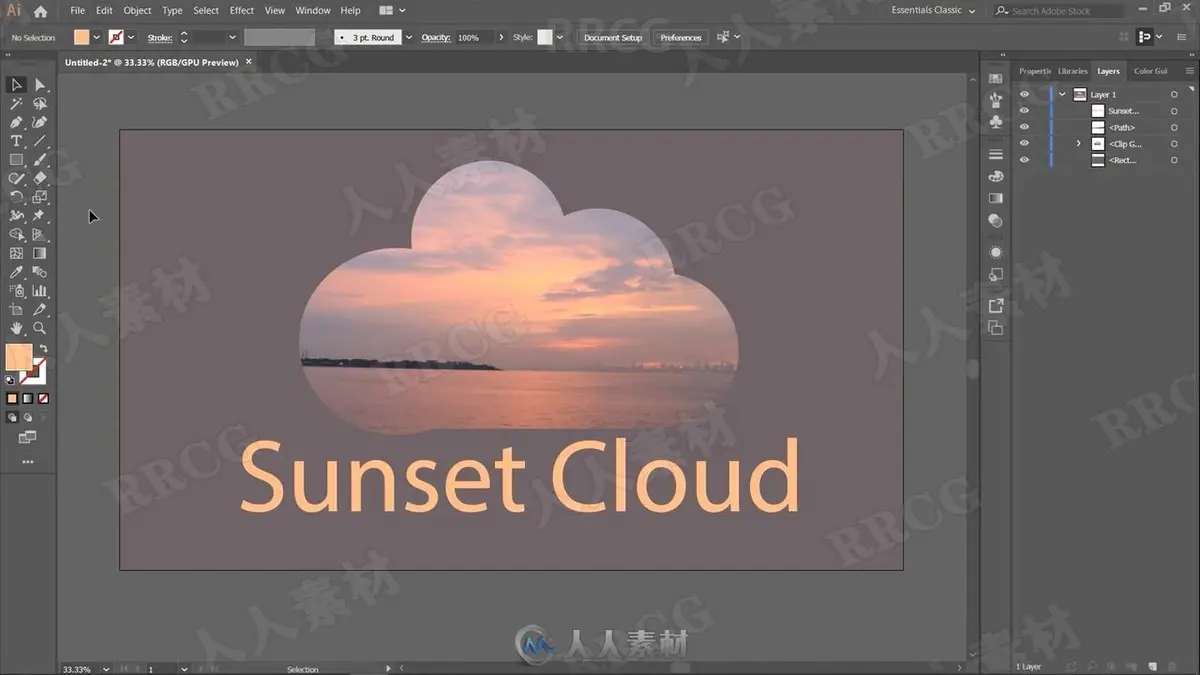This screenshot has height=675, width=1200.
Task: Select the Line Segment tool
Action: tap(40, 141)
